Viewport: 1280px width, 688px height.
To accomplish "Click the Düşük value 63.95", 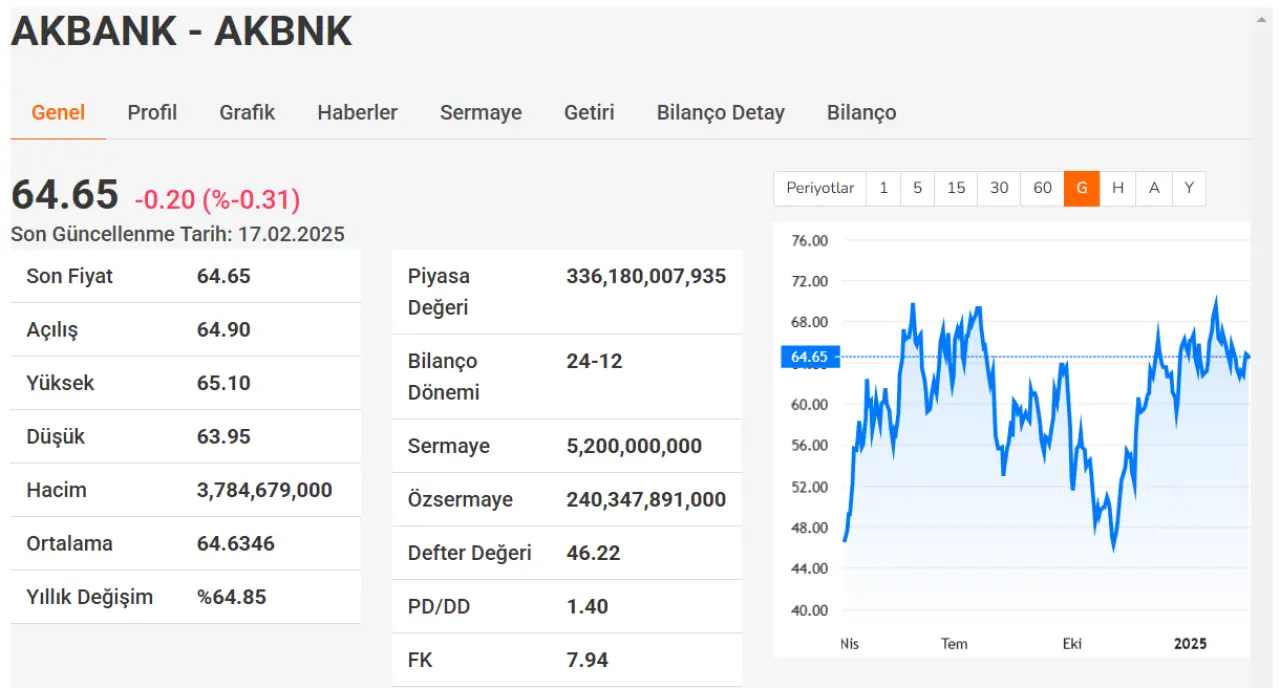I will point(224,437).
